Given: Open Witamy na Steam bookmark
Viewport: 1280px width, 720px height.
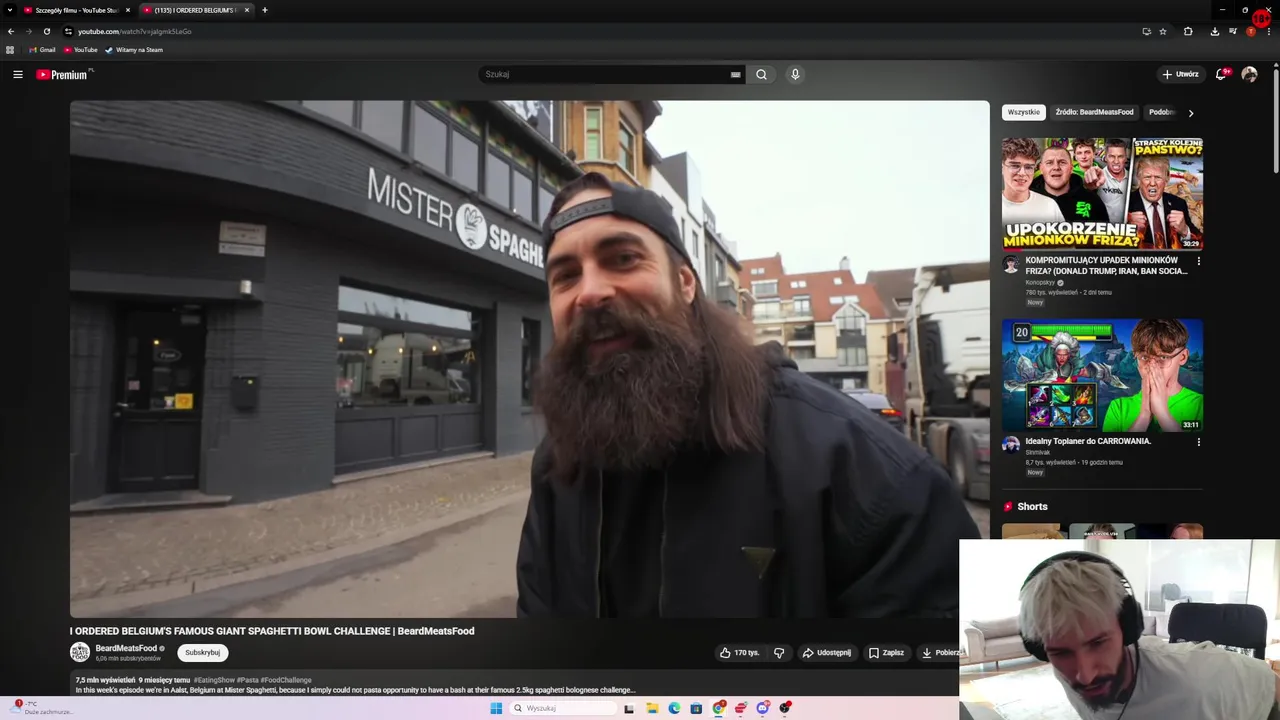Looking at the screenshot, I should (134, 49).
